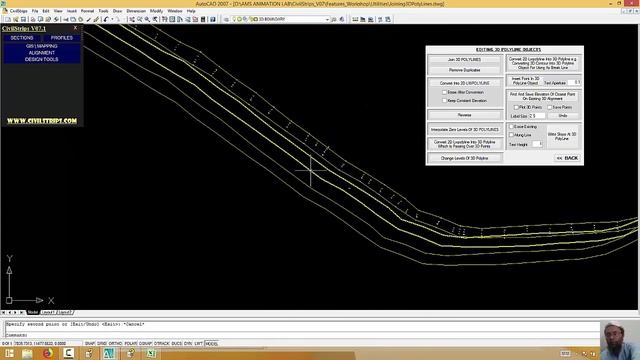Click the Match Properties brush icon
Screen dimensions: 640x360
pos(88,19)
